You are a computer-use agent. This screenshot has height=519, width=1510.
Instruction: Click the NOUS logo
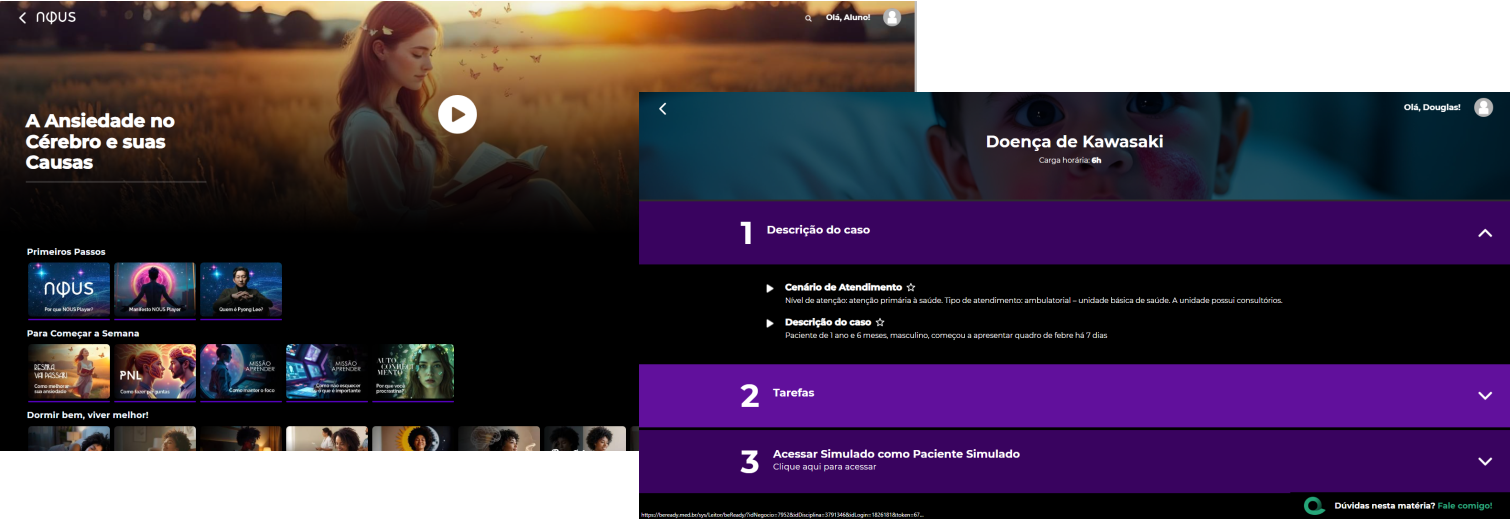tap(56, 18)
